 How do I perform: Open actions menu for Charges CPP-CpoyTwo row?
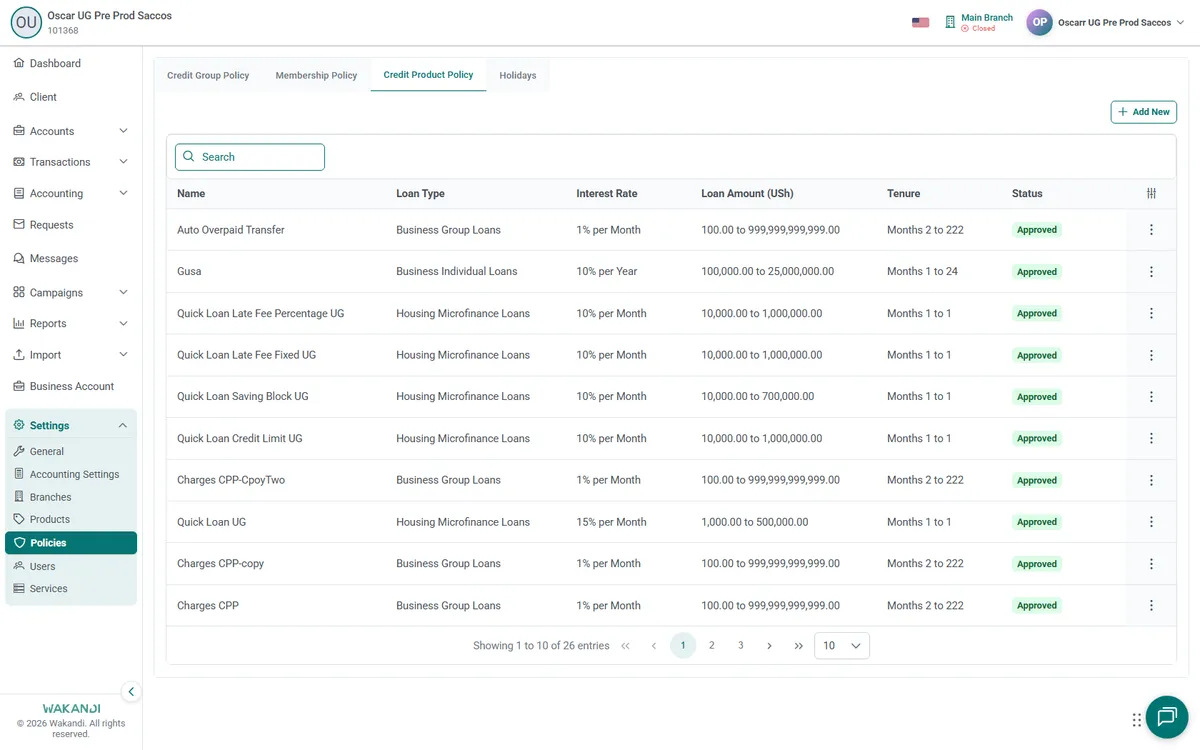(1151, 480)
